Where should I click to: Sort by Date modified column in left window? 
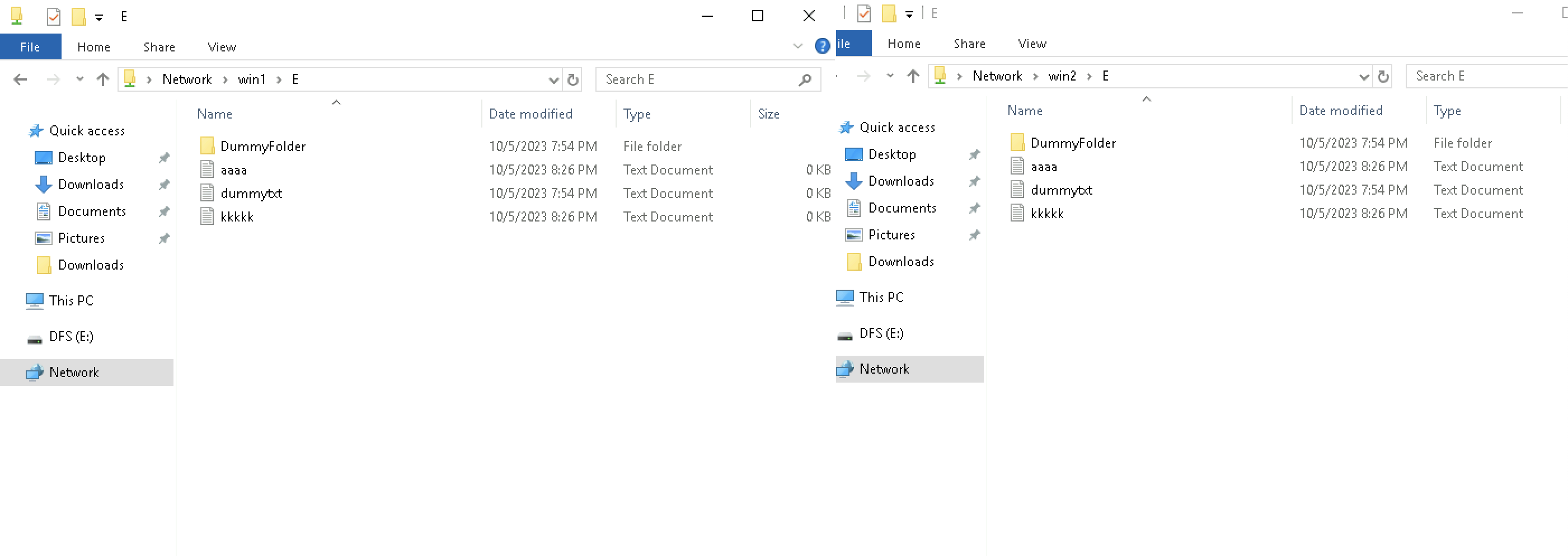[530, 114]
